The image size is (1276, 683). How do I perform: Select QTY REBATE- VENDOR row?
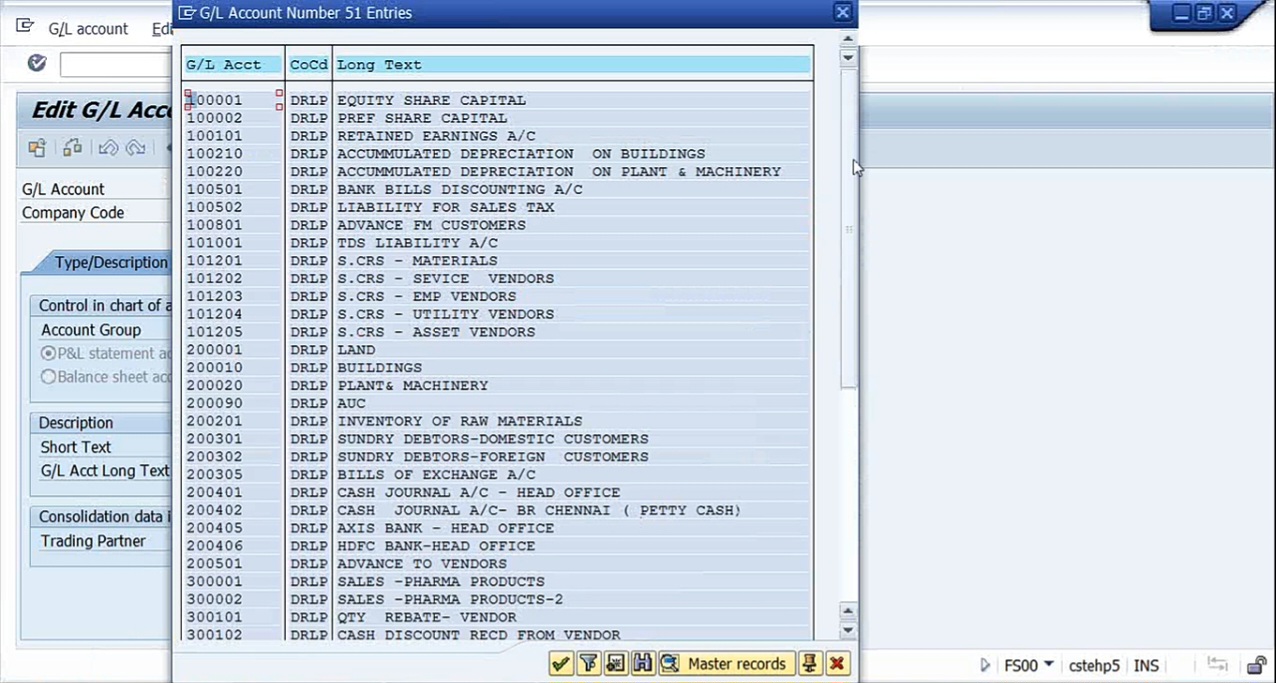(x=497, y=617)
